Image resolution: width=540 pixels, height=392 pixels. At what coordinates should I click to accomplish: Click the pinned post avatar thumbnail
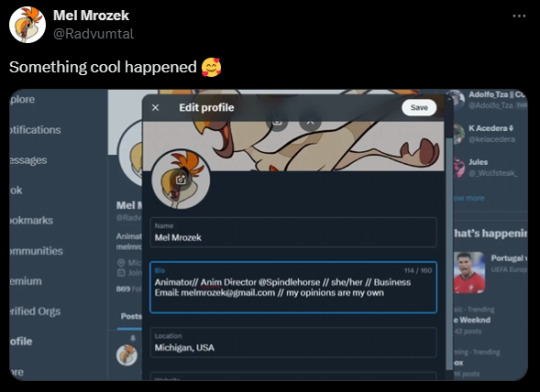point(127,355)
